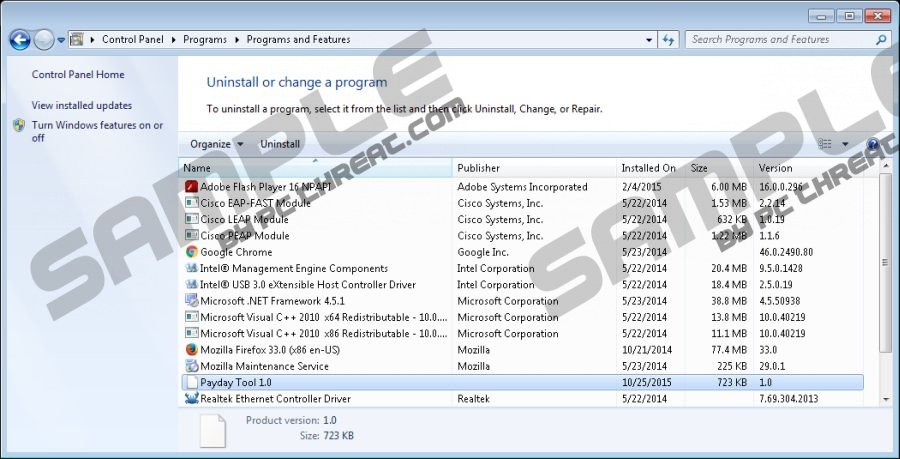Open the Organize dropdown menu
The image size is (900, 459).
click(216, 144)
